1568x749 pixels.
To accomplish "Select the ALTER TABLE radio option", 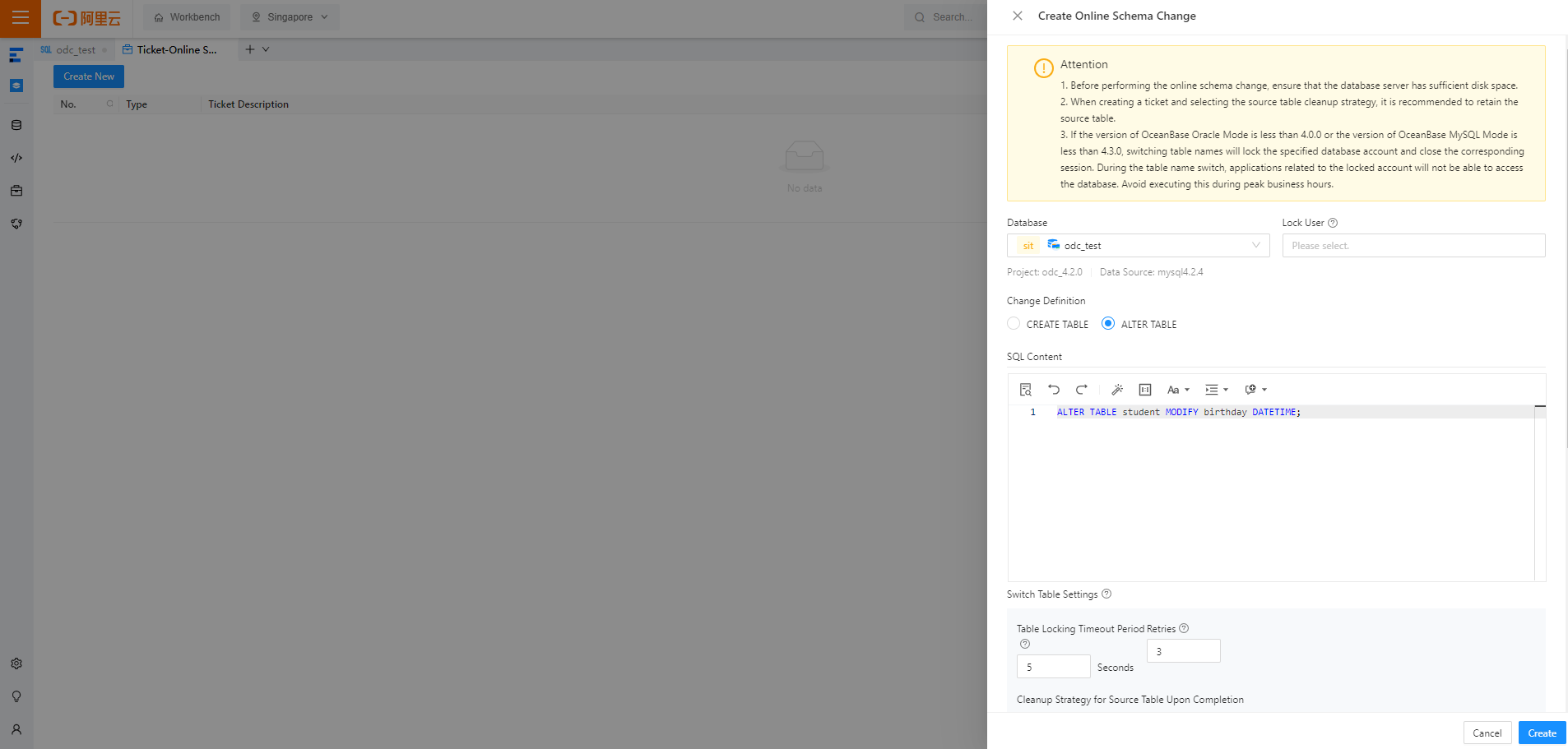I will [1108, 324].
